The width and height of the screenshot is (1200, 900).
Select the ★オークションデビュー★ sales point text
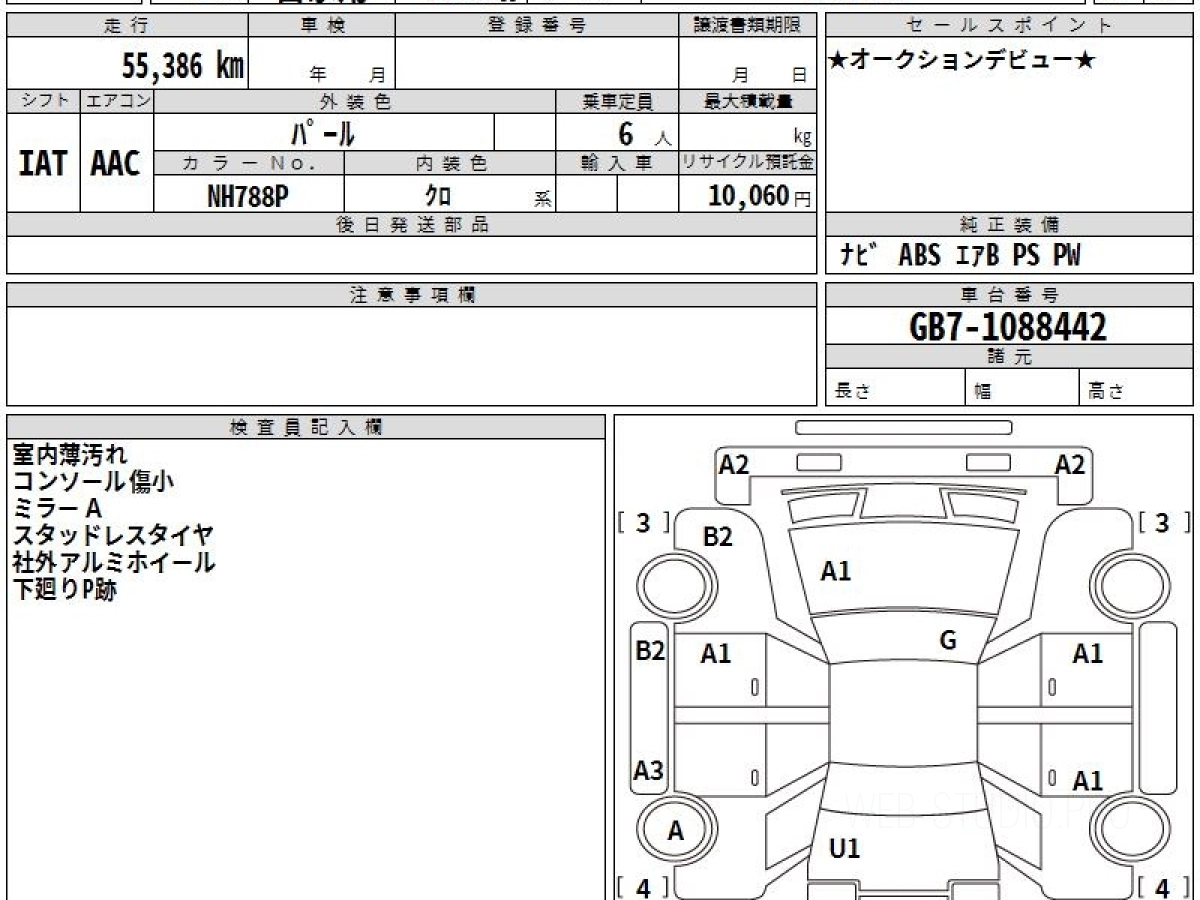962,61
